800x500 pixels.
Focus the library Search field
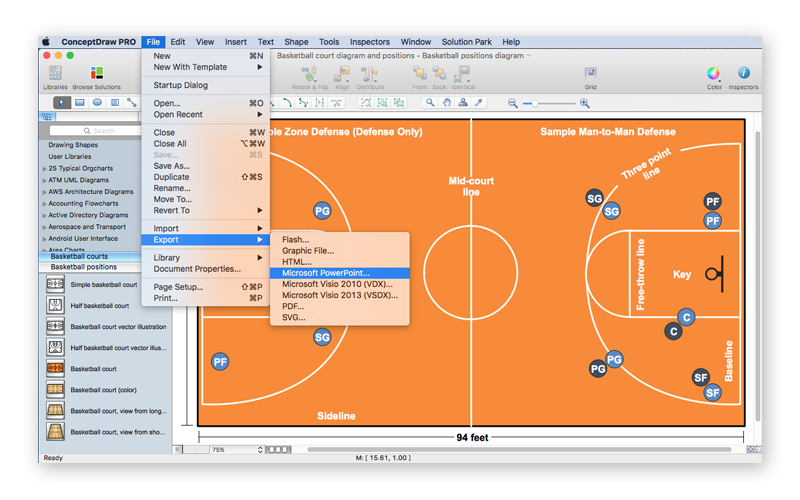point(95,131)
